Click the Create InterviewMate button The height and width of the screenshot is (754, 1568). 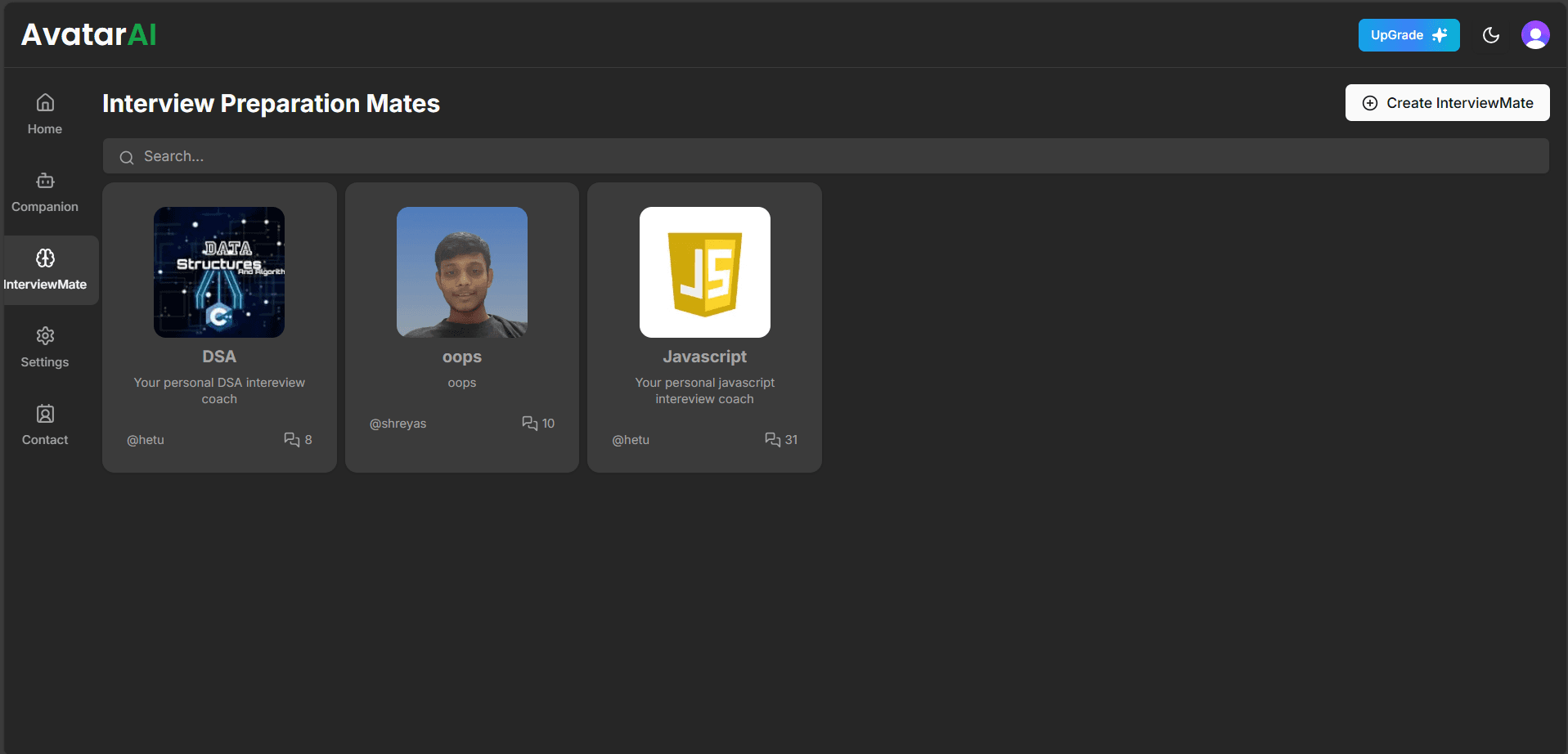click(1447, 103)
